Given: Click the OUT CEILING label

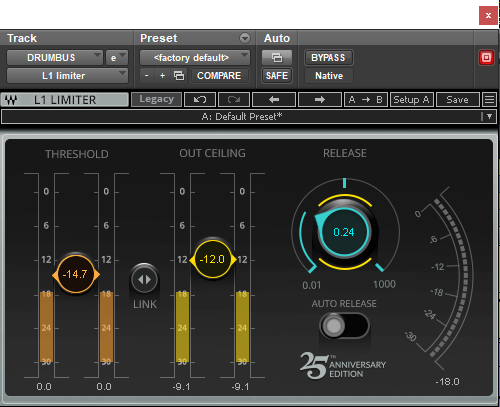Looking at the screenshot, I should pyautogui.click(x=212, y=153).
